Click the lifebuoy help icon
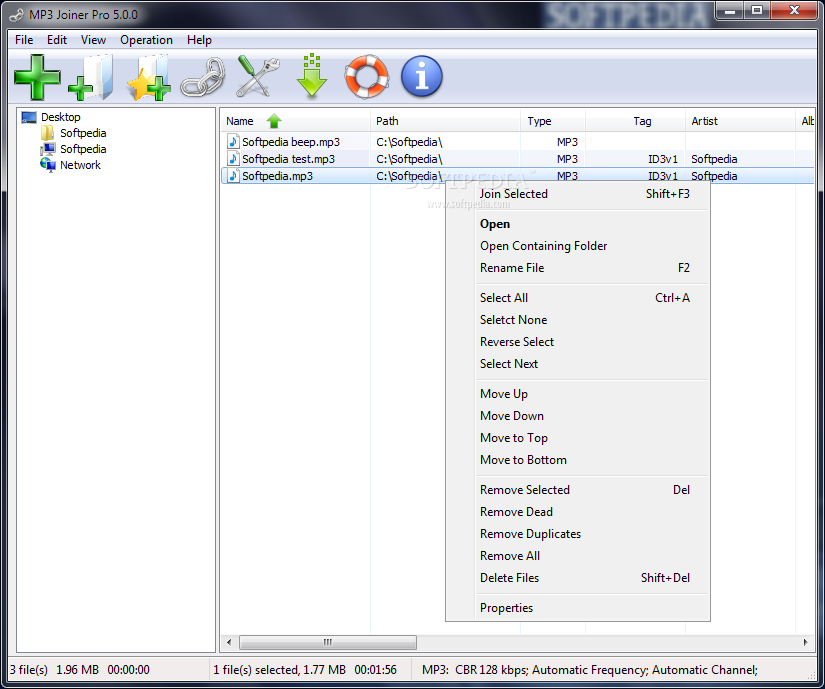 367,76
